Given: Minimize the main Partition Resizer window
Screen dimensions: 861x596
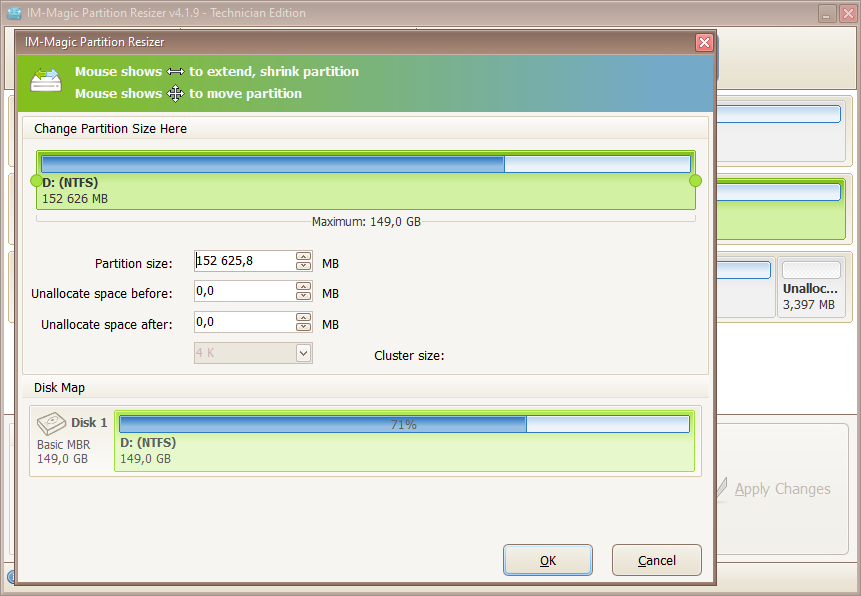Looking at the screenshot, I should (x=826, y=14).
